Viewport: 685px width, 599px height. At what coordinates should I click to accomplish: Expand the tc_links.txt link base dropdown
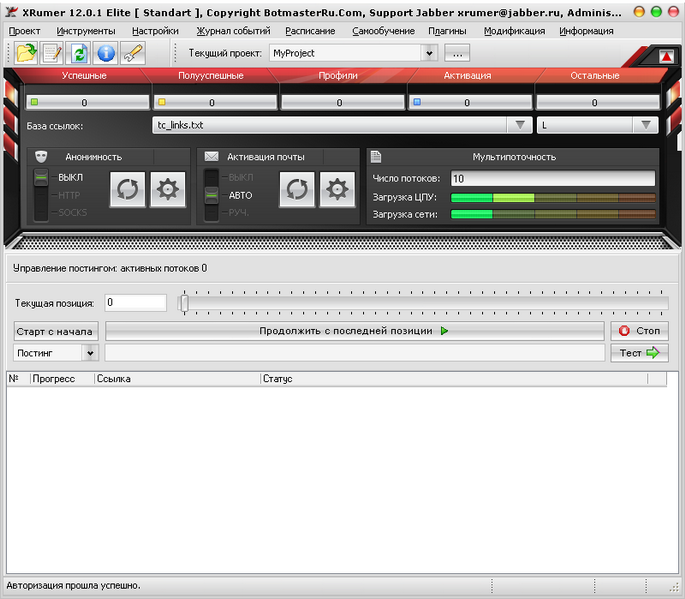point(520,125)
